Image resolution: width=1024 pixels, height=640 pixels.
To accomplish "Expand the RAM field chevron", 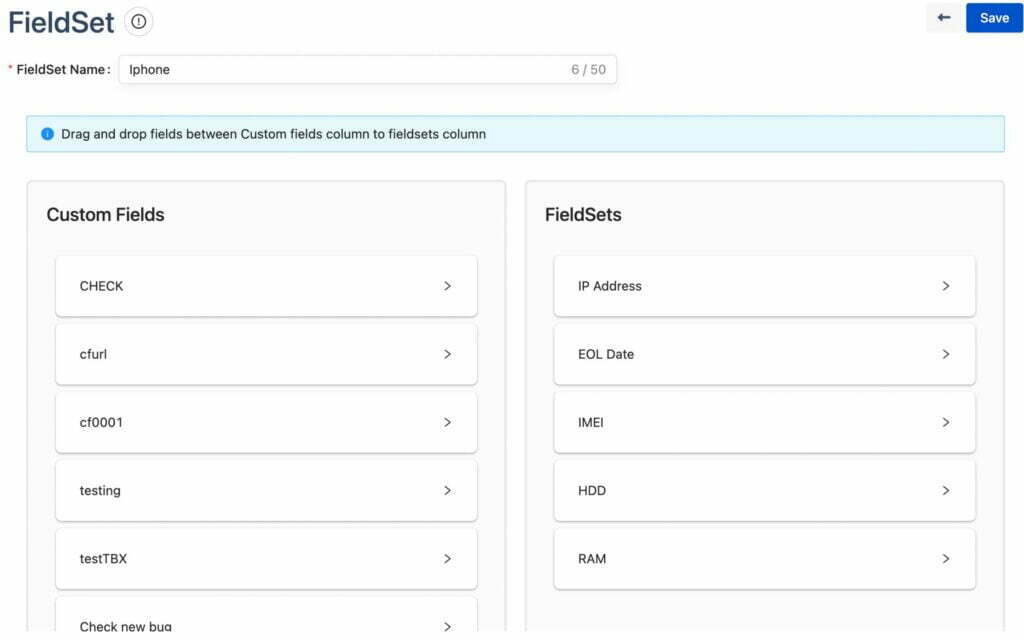I will [945, 558].
